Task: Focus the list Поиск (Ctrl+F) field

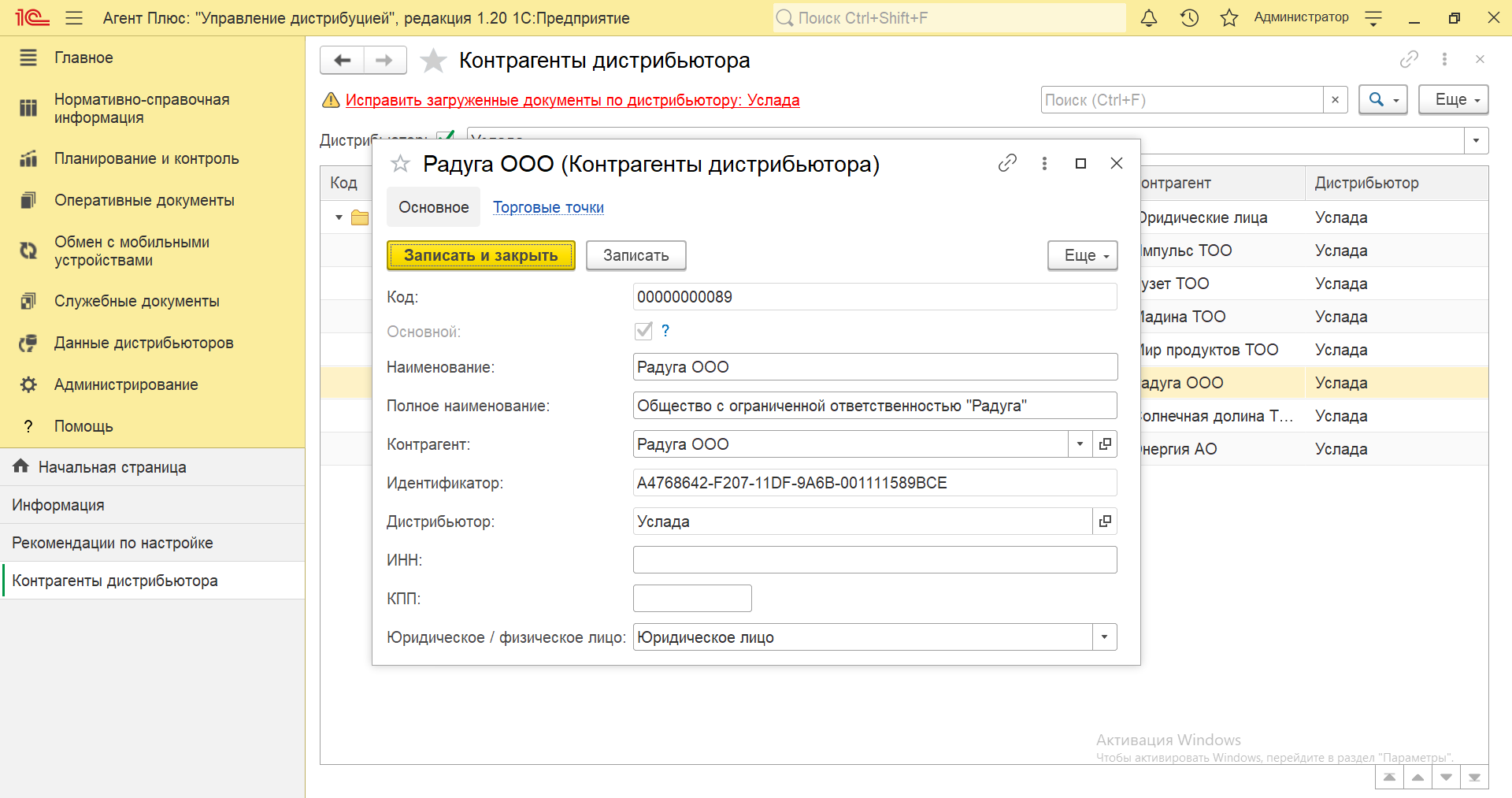Action: [1181, 100]
